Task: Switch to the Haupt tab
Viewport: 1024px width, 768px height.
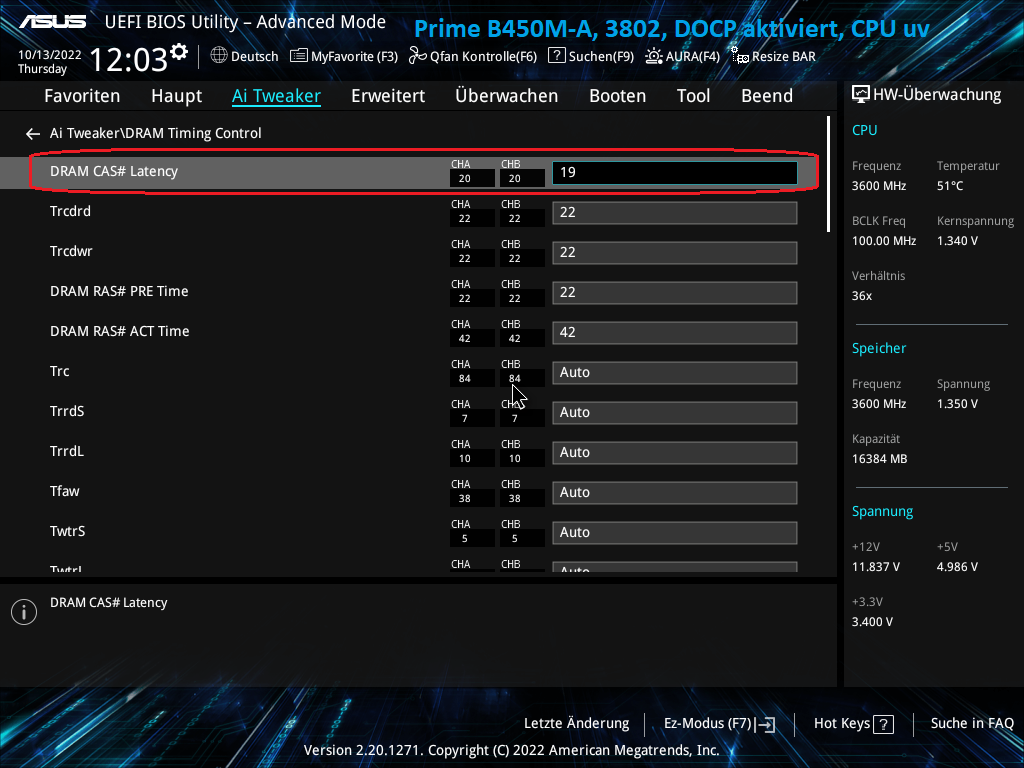Action: click(x=176, y=96)
